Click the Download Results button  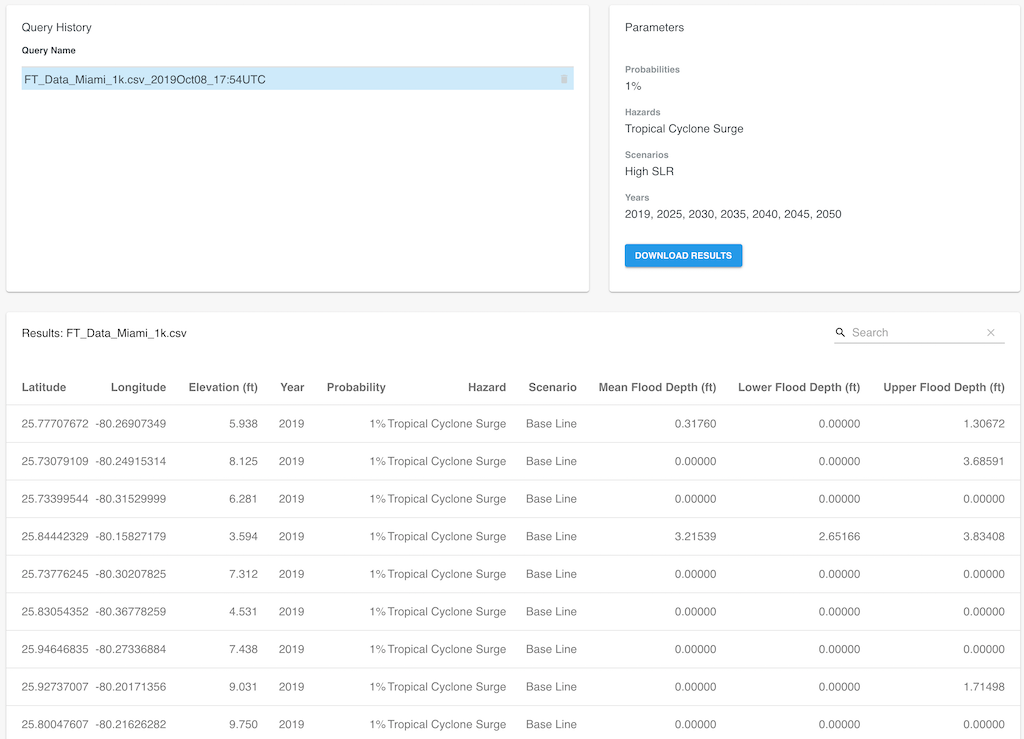coord(683,256)
